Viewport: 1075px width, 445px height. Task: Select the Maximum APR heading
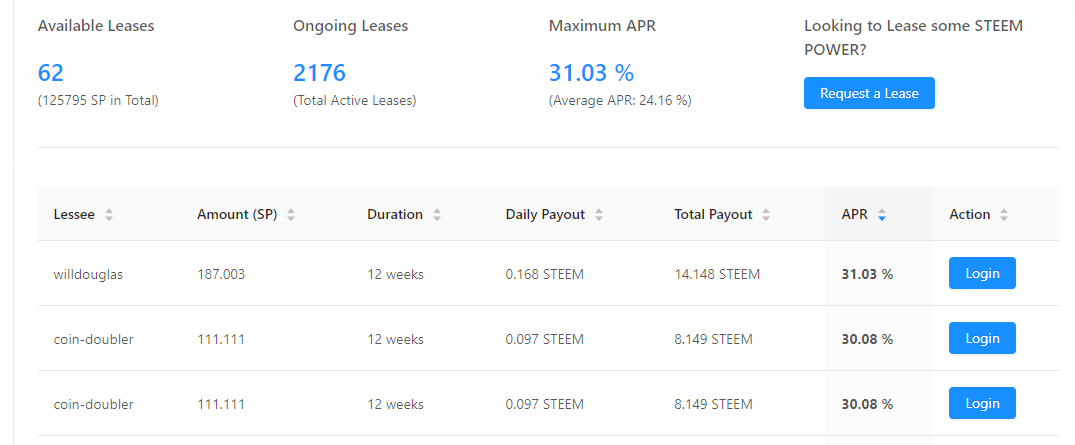coord(603,26)
